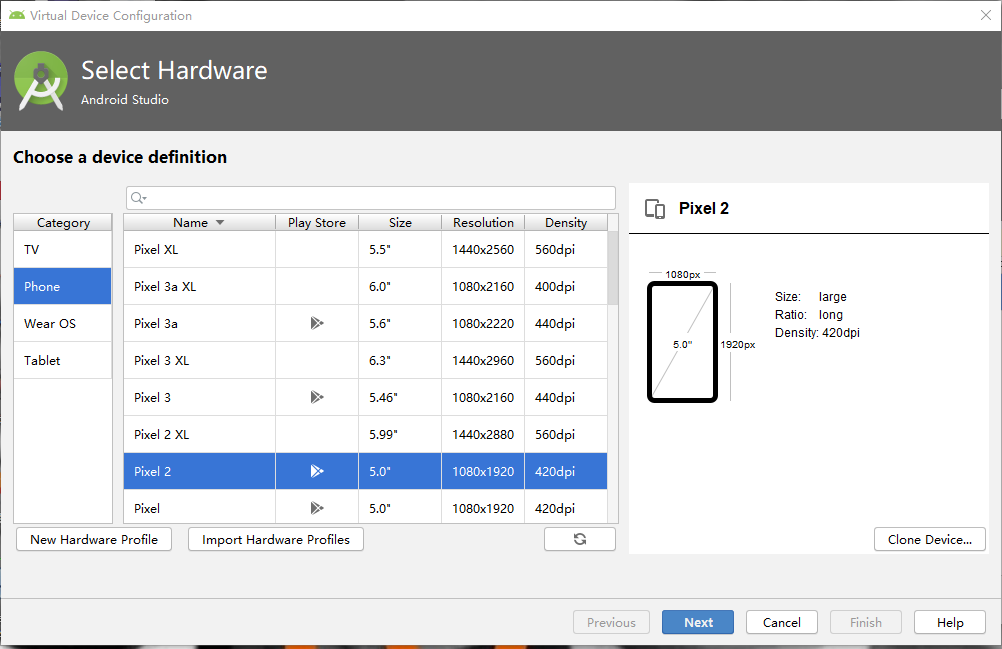The image size is (1002, 649).
Task: Select the Phone category
Action: click(x=63, y=287)
